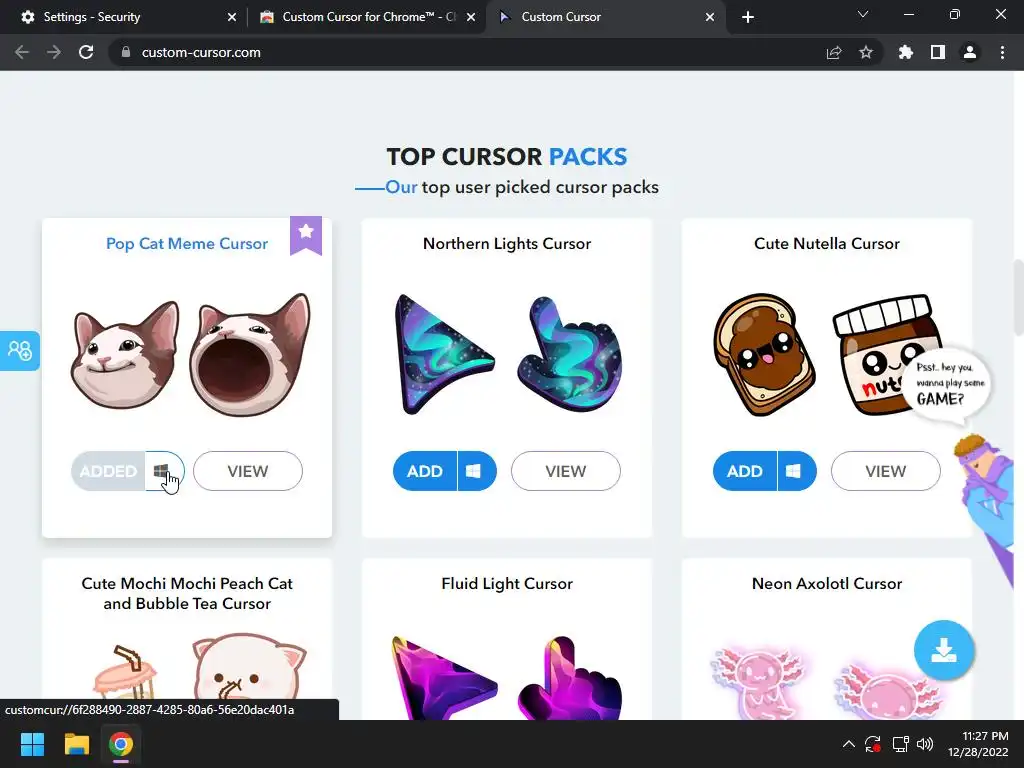Click the Pop Cat closed-mouth image

point(125,355)
